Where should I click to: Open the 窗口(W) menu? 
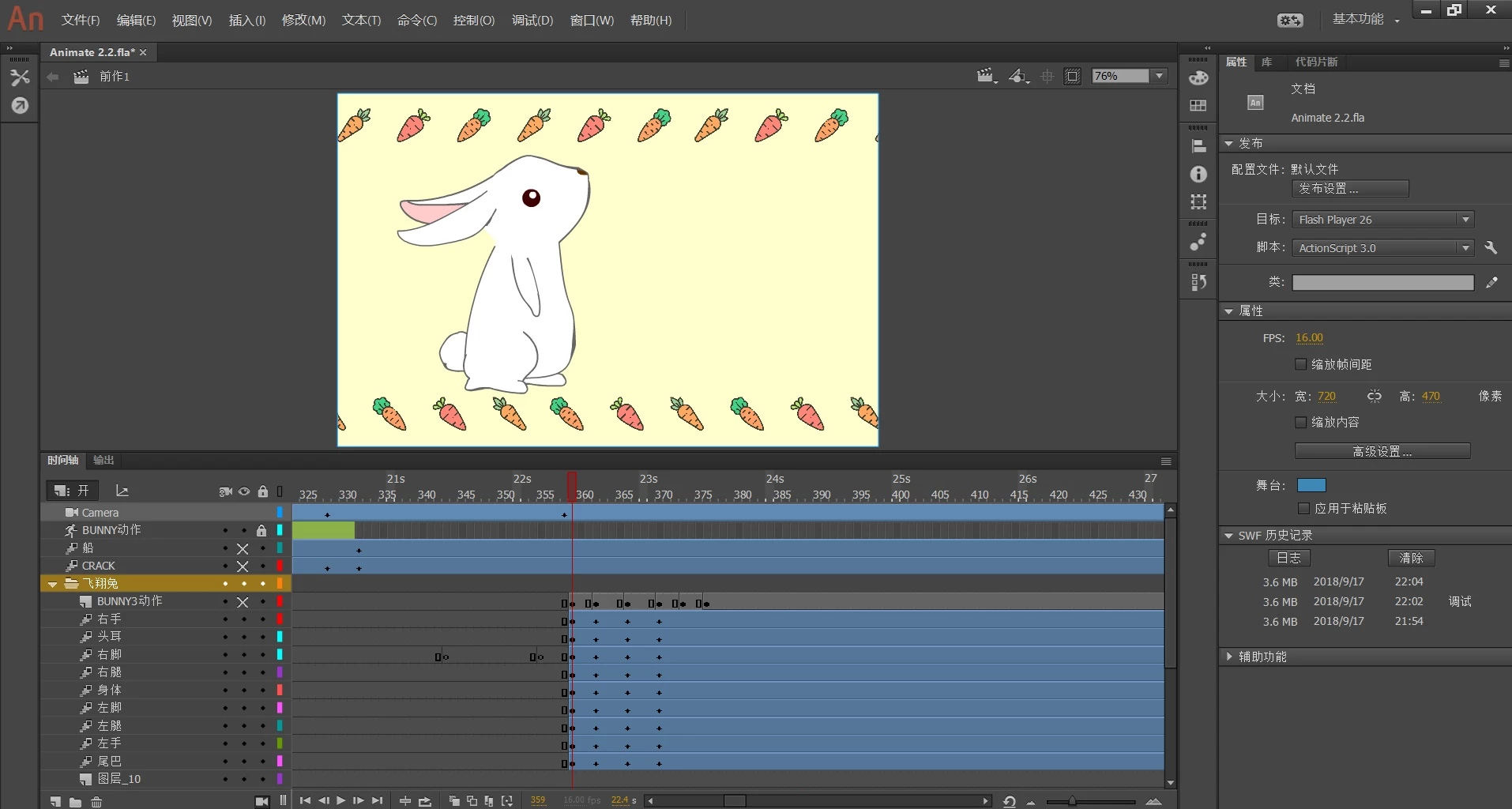click(x=592, y=20)
